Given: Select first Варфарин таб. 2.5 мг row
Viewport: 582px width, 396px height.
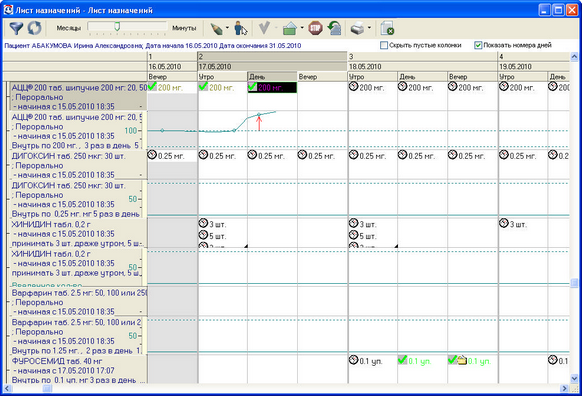Looking at the screenshot, I should [x=78, y=302].
